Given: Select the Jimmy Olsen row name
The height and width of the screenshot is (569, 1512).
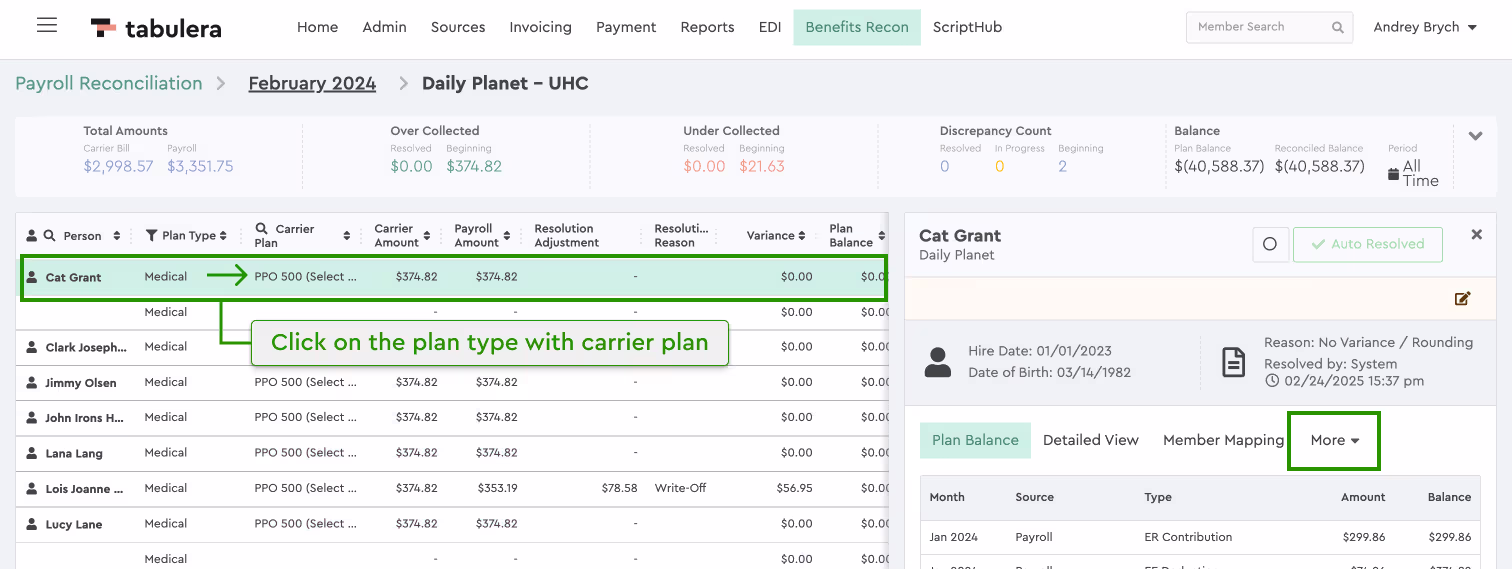Looking at the screenshot, I should pyautogui.click(x=81, y=382).
